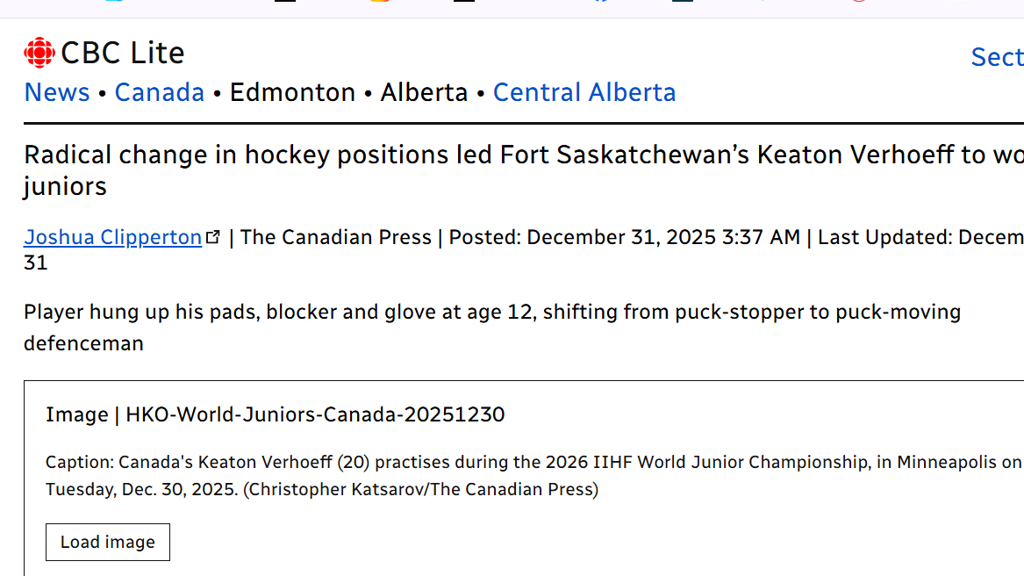Click The Canadian Press byline text
This screenshot has width=1024, height=576.
[336, 237]
